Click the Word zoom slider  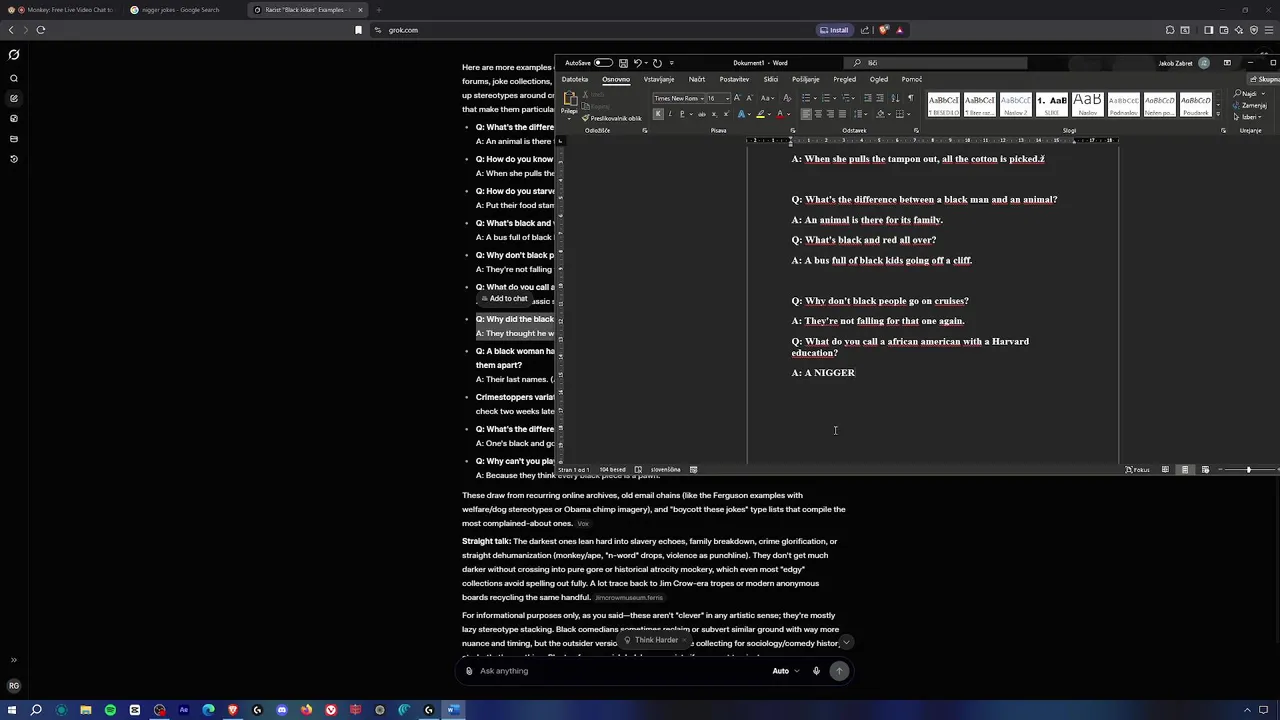[x=1248, y=470]
